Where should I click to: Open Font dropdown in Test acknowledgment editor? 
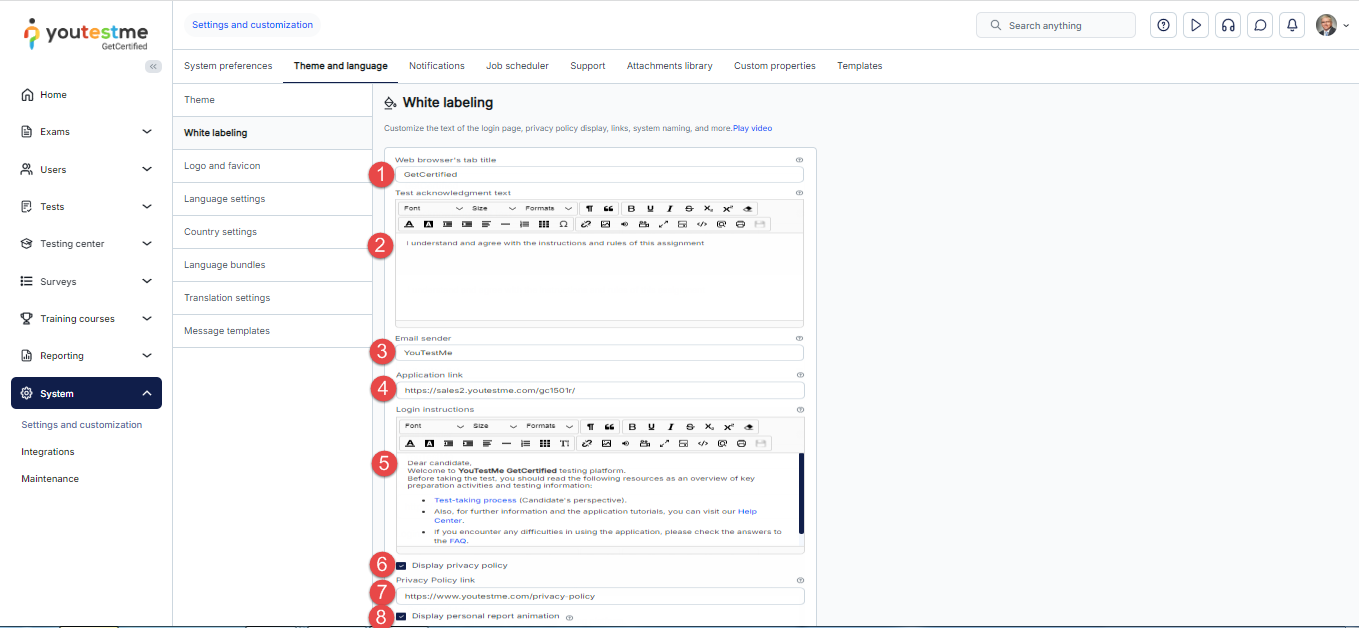pos(432,208)
